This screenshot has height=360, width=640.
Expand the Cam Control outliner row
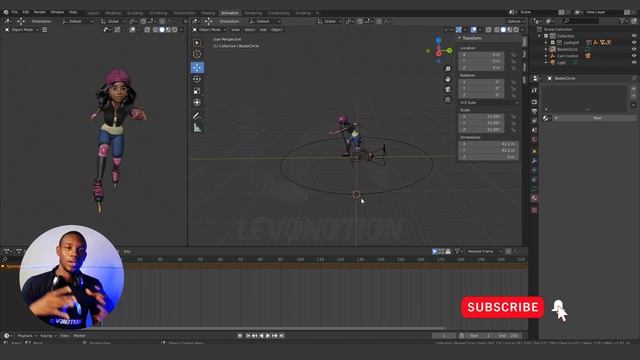[x=546, y=56]
